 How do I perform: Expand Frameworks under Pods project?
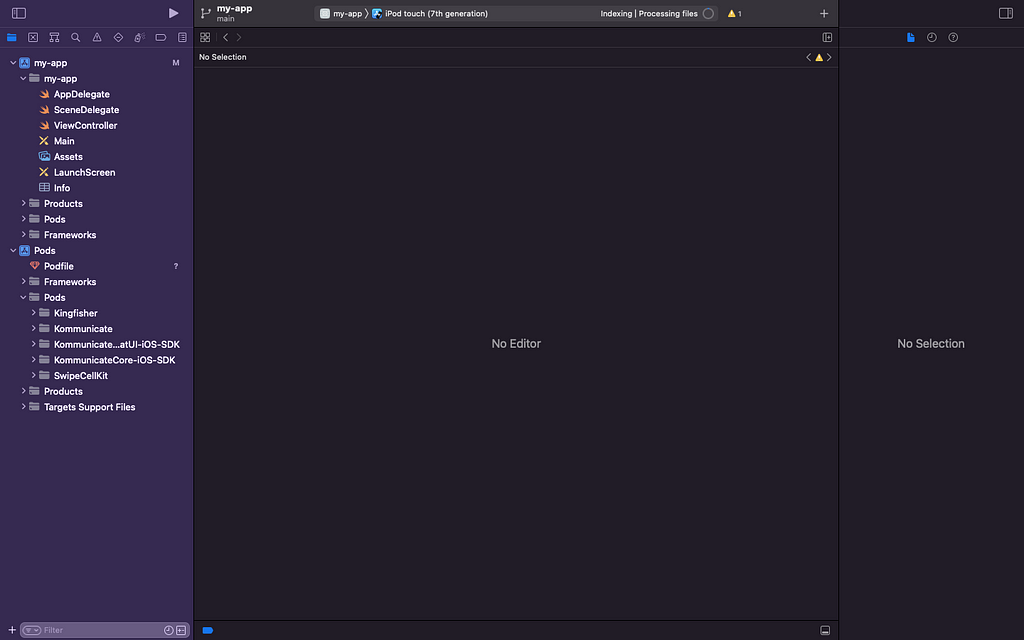pos(24,281)
